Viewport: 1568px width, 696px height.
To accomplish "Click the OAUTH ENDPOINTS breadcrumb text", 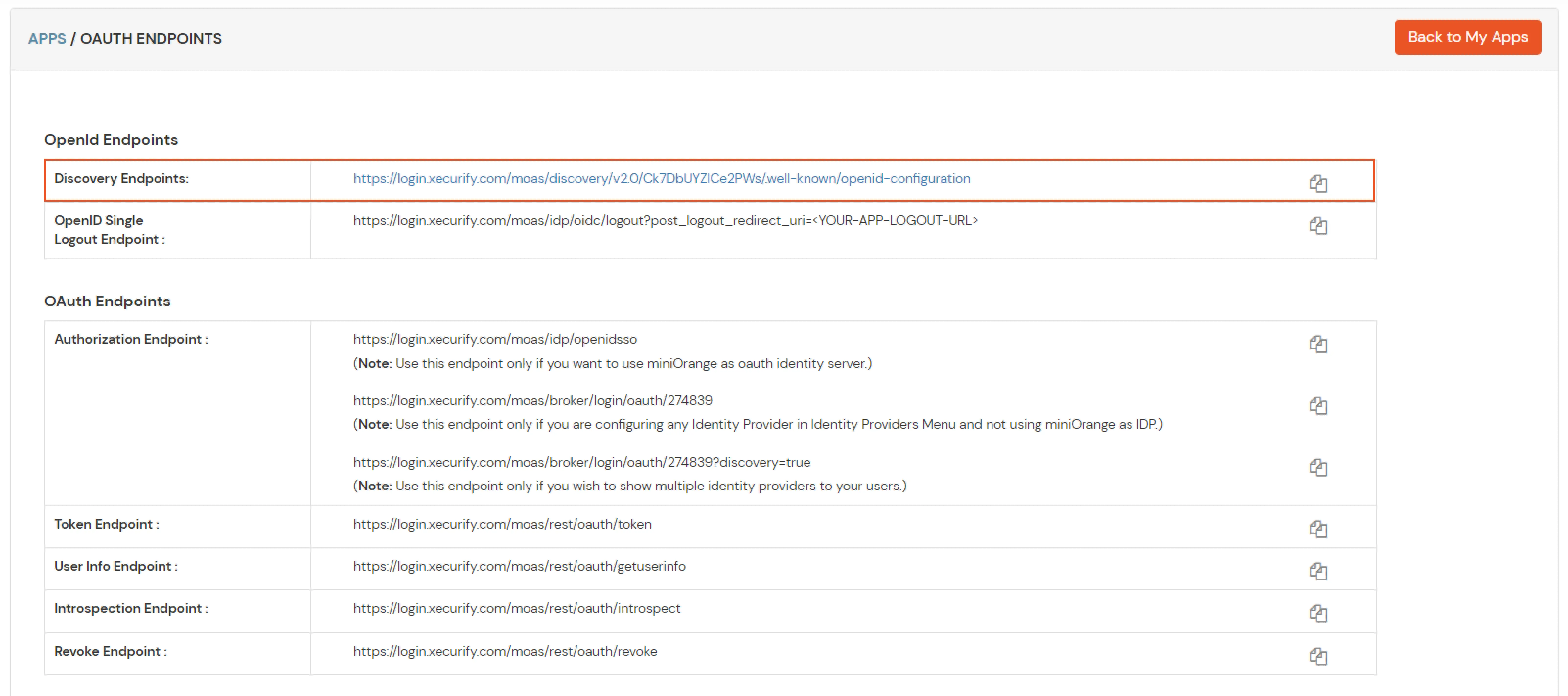I will click(151, 38).
